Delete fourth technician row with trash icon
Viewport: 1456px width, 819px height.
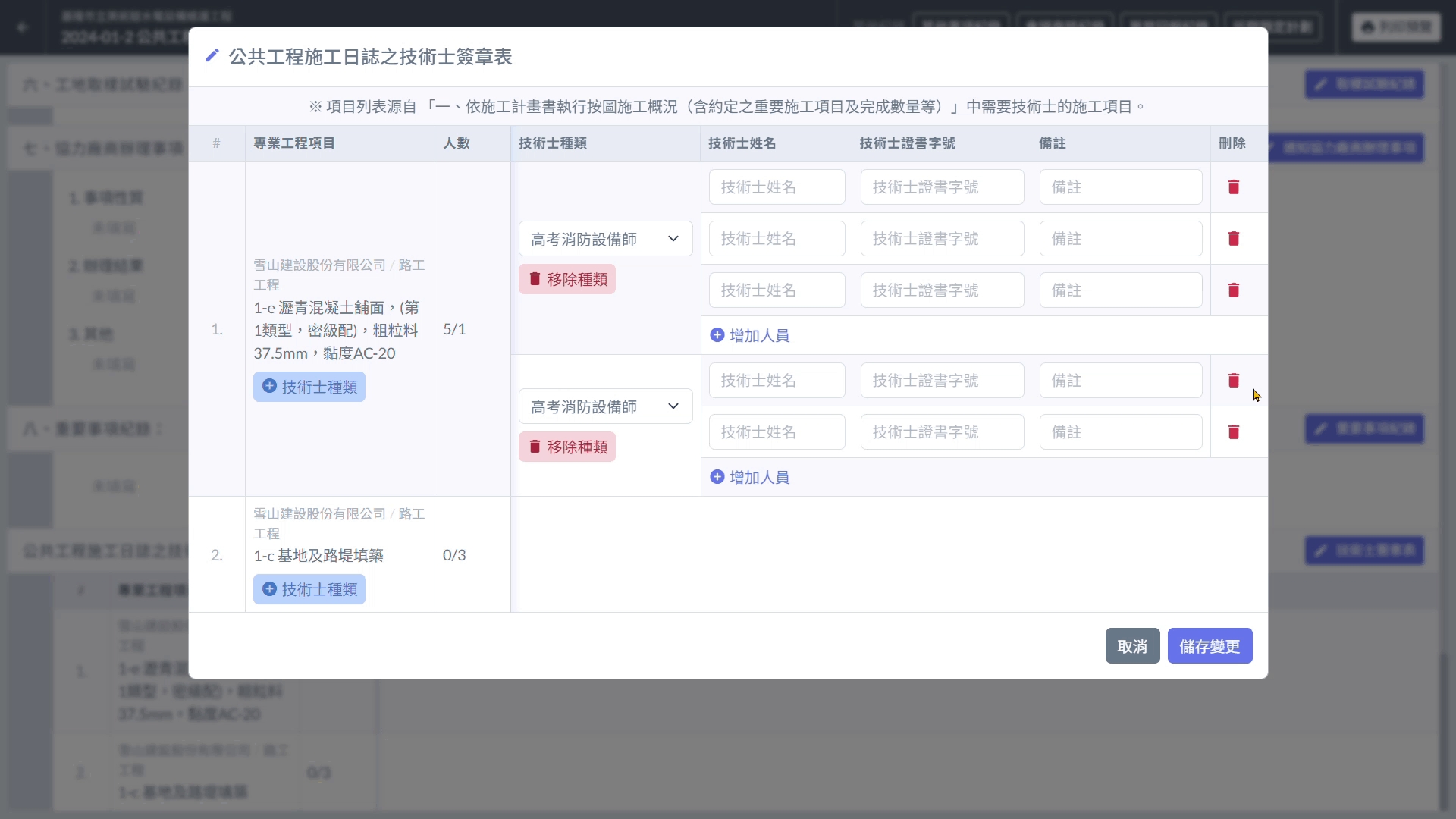(x=1233, y=380)
